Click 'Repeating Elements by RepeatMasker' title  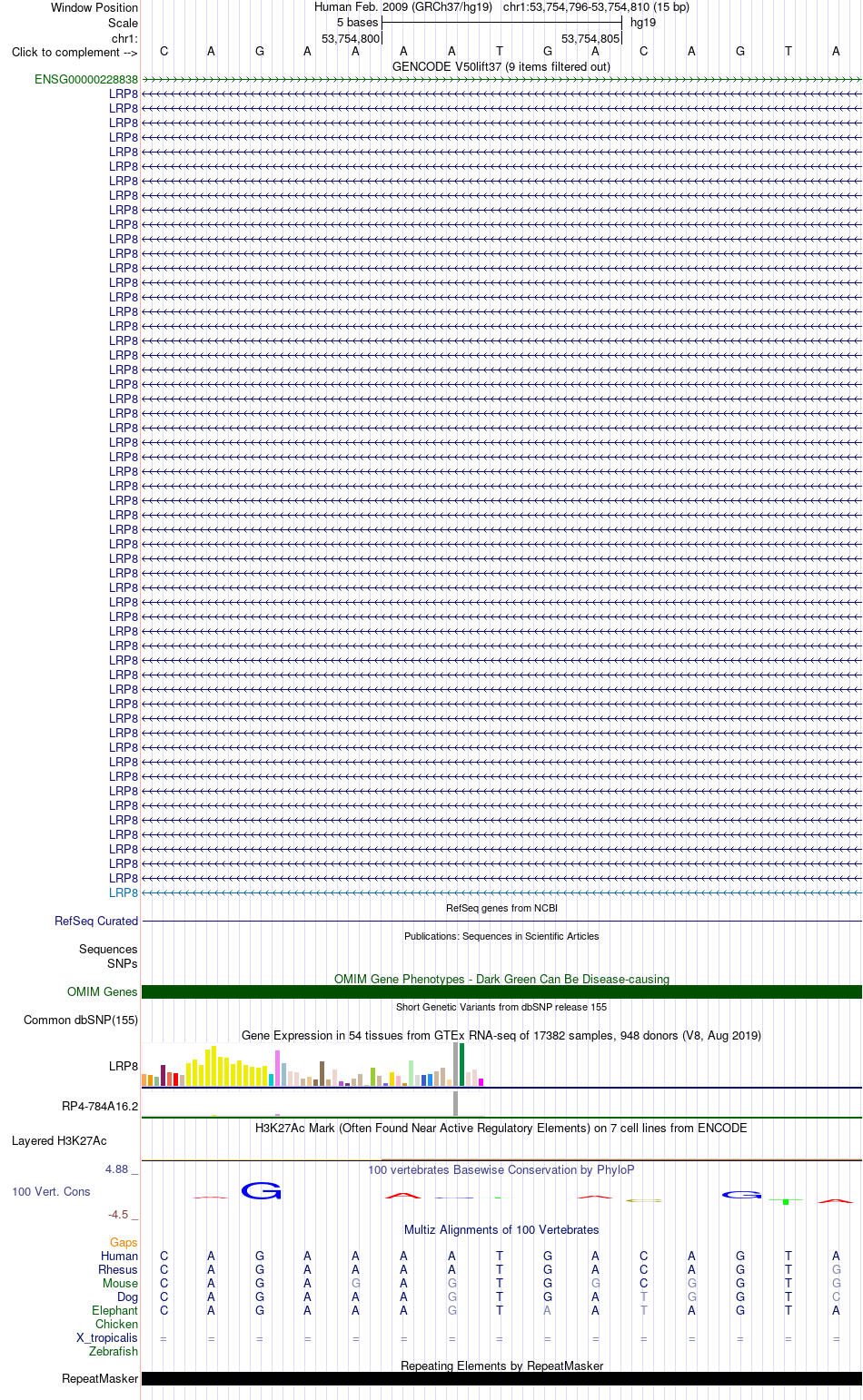tap(501, 1365)
